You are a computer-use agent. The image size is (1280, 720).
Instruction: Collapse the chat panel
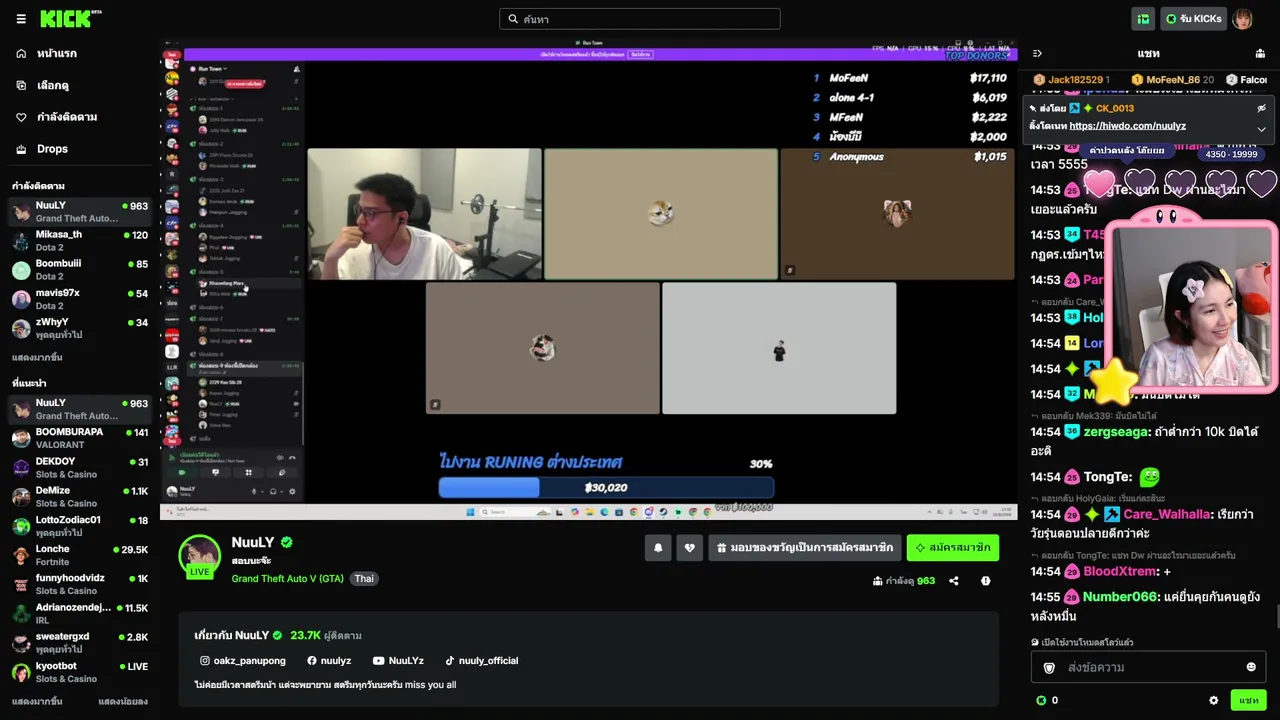(1037, 53)
